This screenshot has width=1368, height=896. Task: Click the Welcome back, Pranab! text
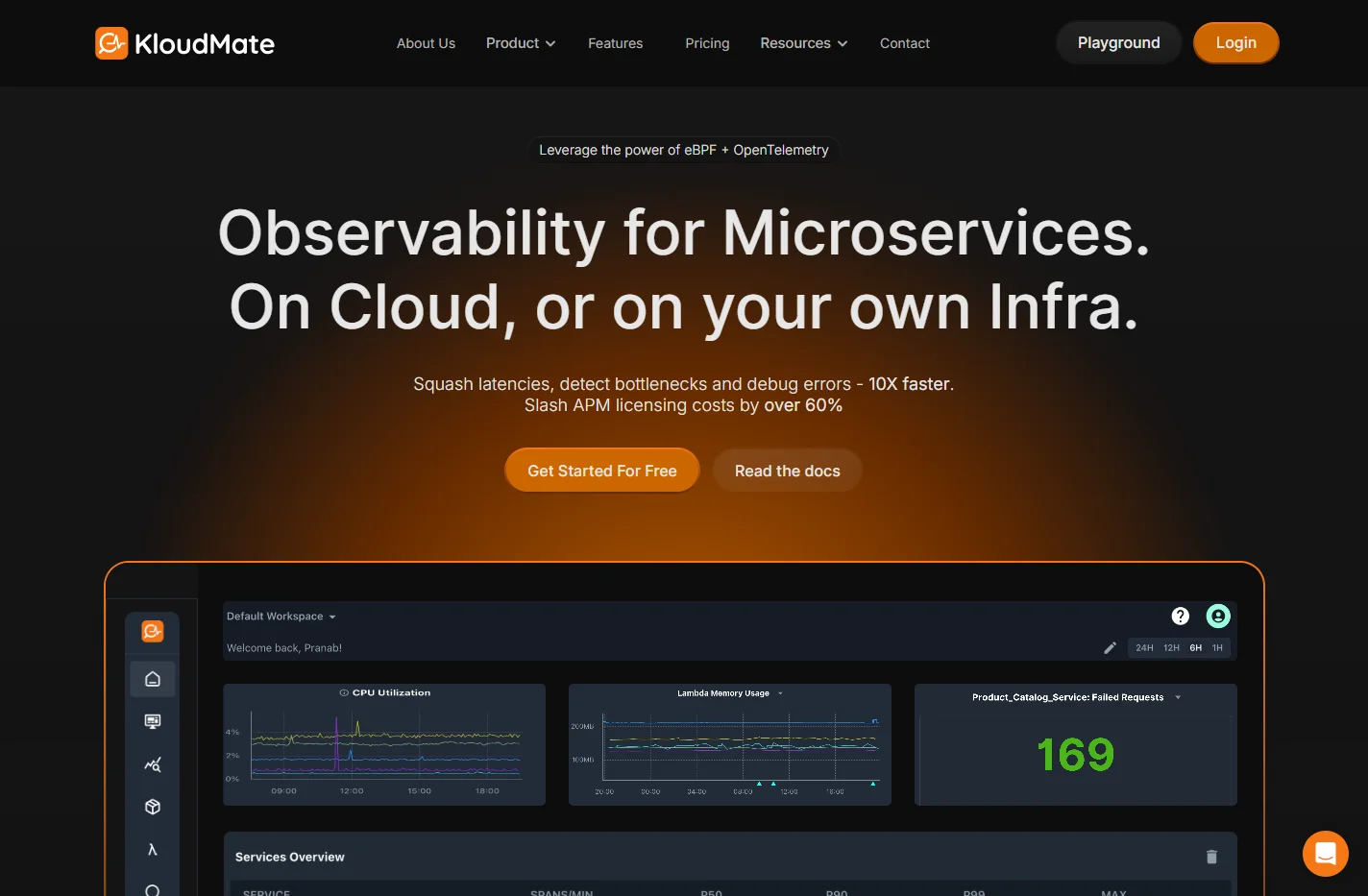point(284,648)
